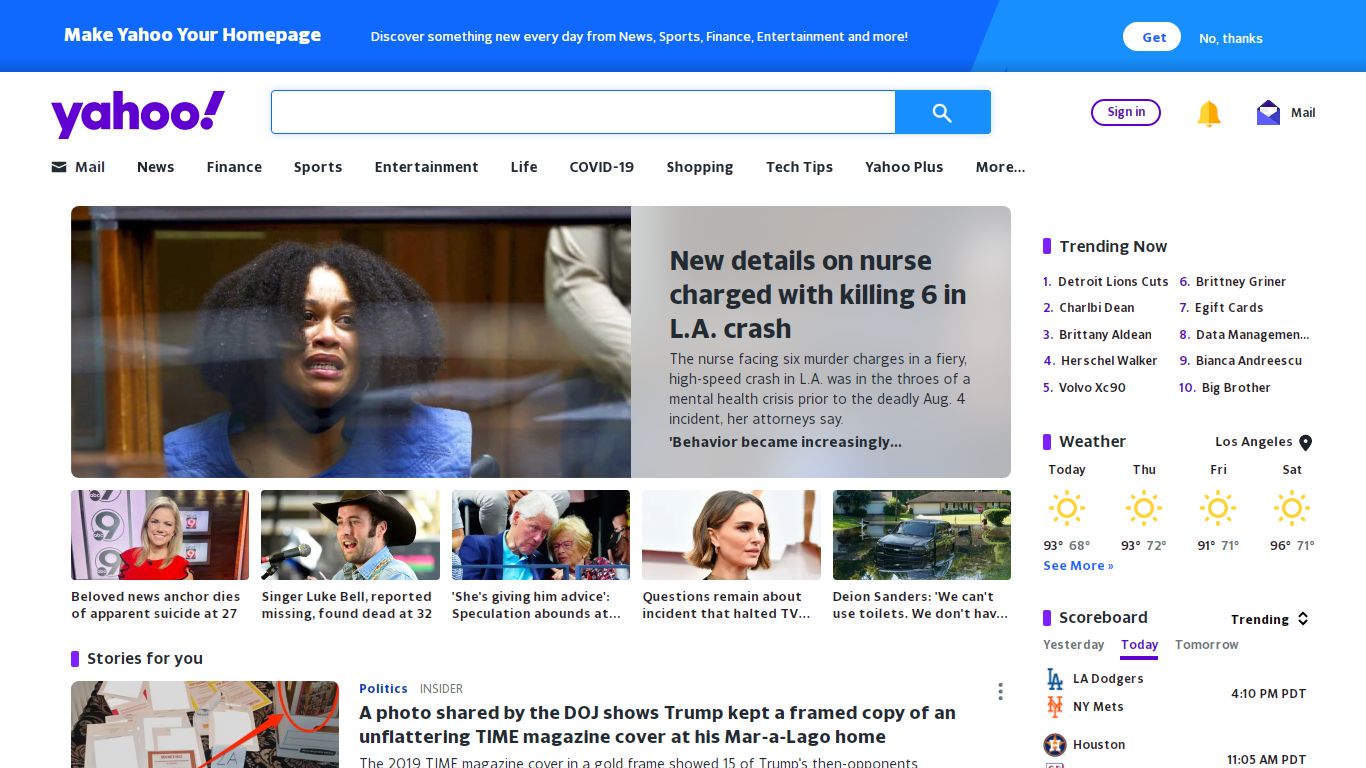1366x768 pixels.
Task: Open trending topic Detroit Lions Cuts
Action: pos(1113,282)
